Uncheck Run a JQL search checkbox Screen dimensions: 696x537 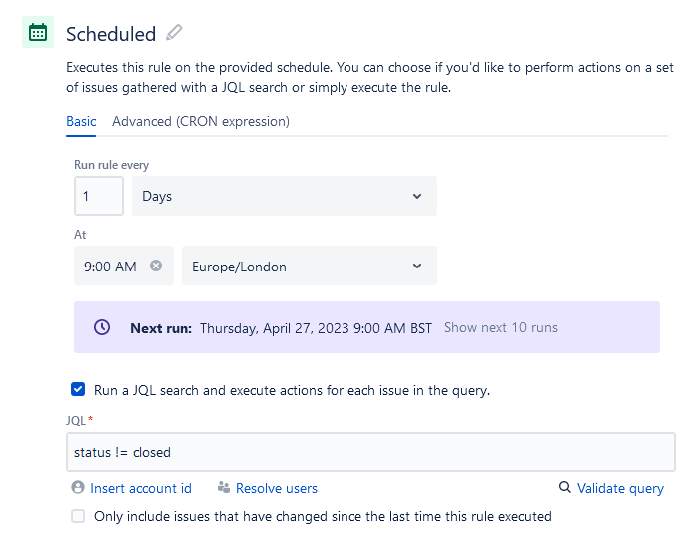(x=78, y=390)
